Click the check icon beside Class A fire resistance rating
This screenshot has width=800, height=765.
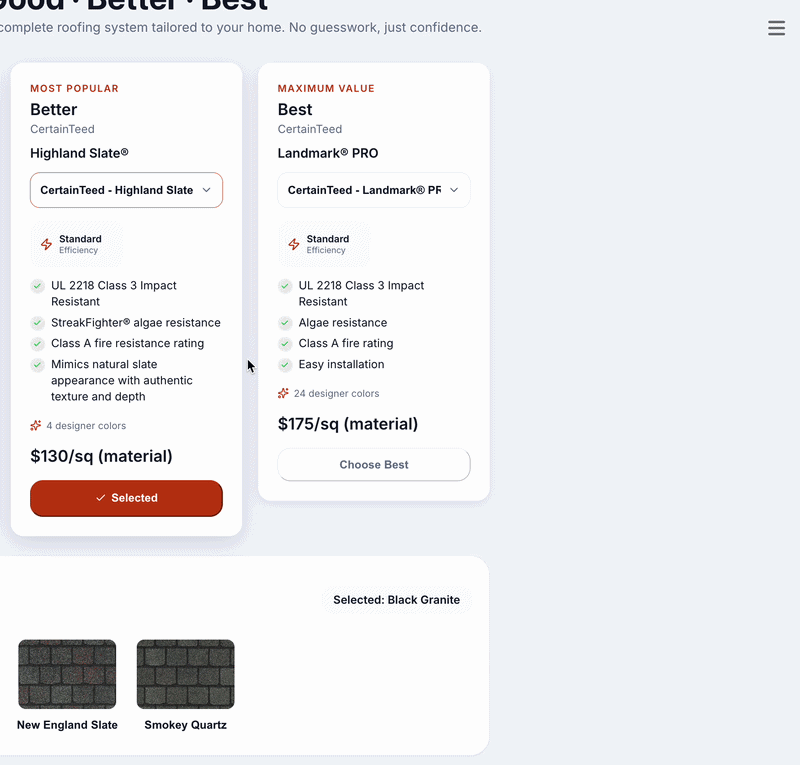click(37, 343)
